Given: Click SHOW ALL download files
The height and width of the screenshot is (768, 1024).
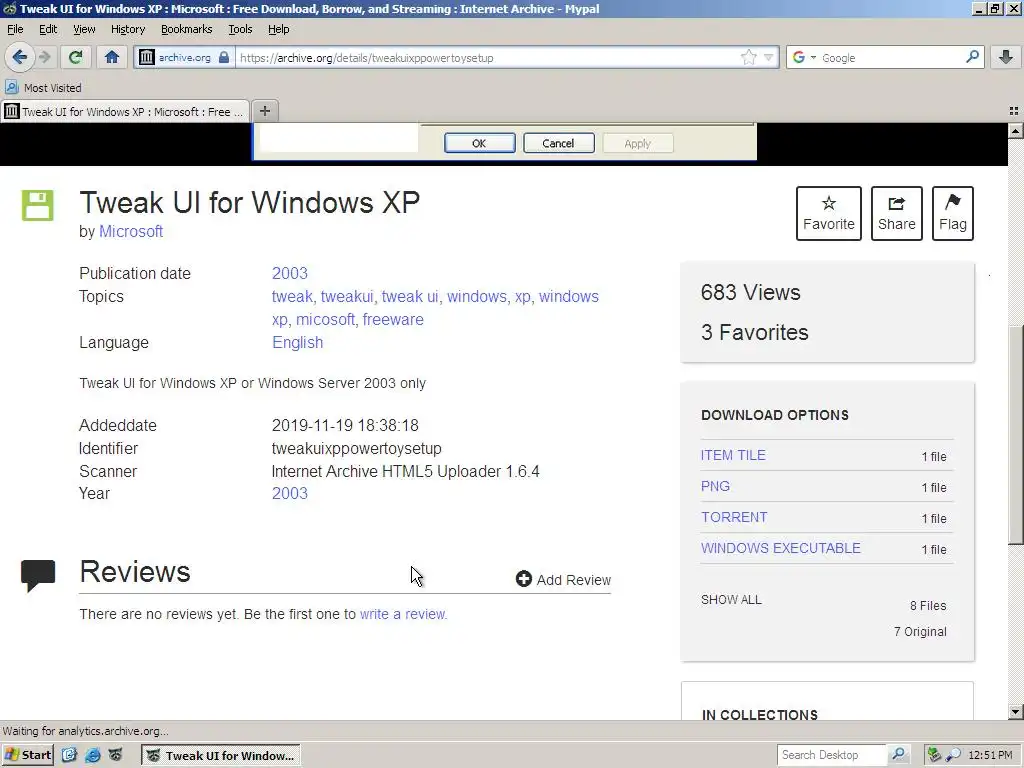Looking at the screenshot, I should pyautogui.click(x=731, y=600).
